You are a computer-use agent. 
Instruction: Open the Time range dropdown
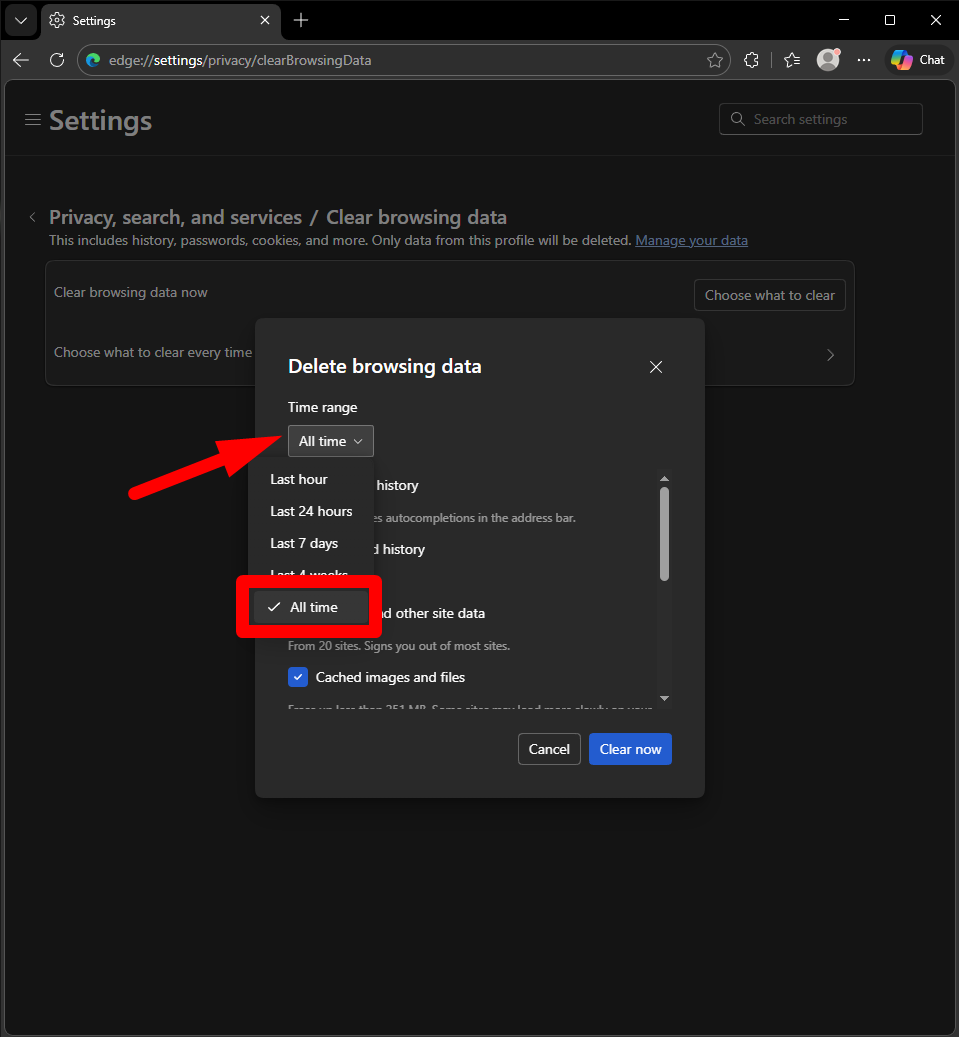(331, 441)
